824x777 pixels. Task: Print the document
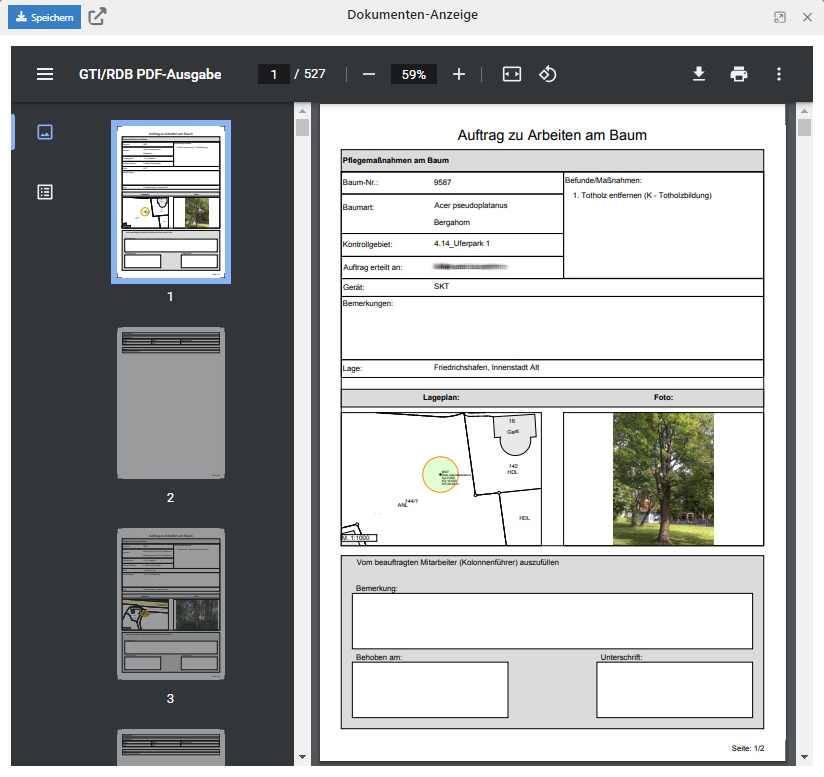coord(739,74)
